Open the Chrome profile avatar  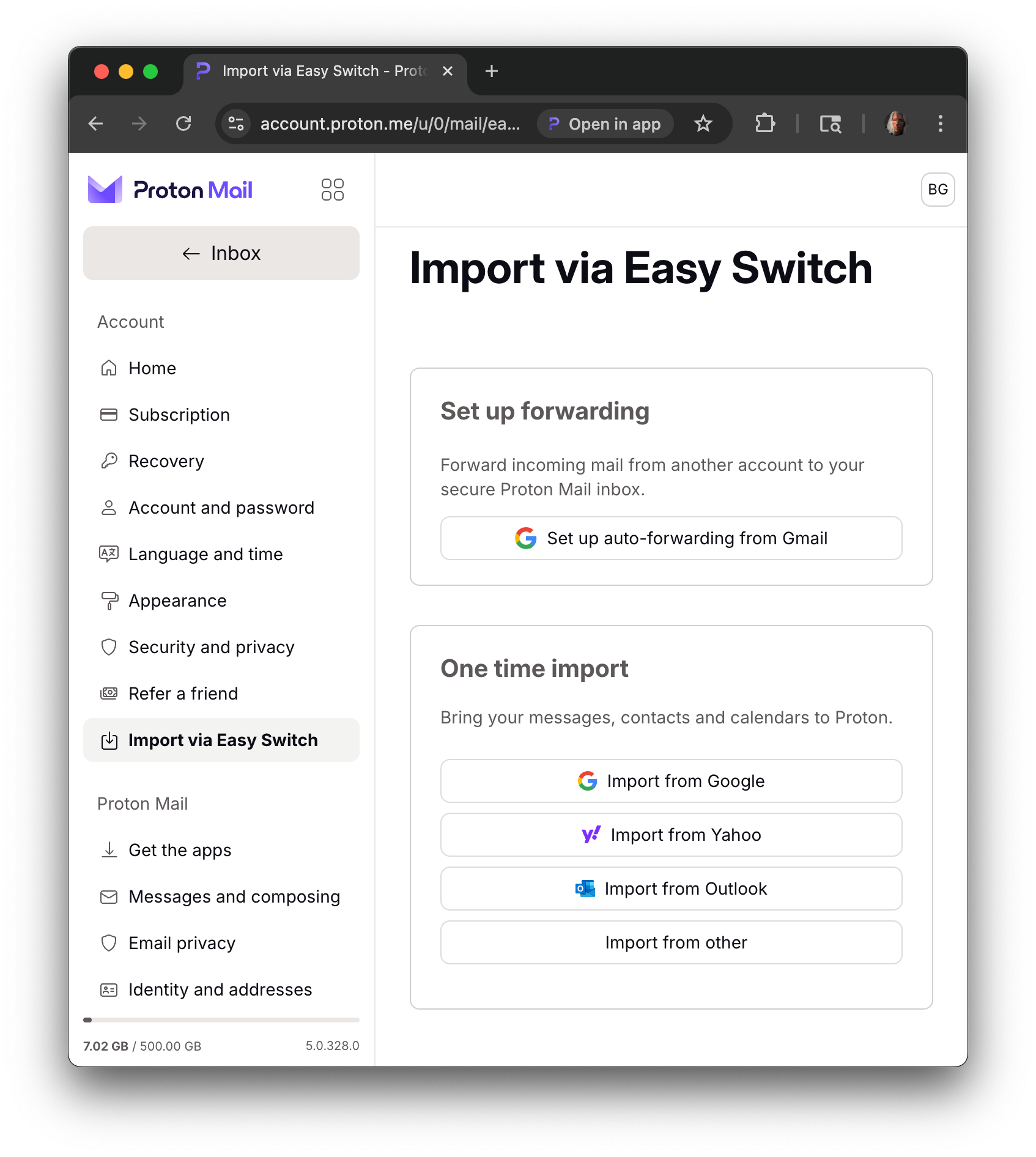click(x=896, y=124)
